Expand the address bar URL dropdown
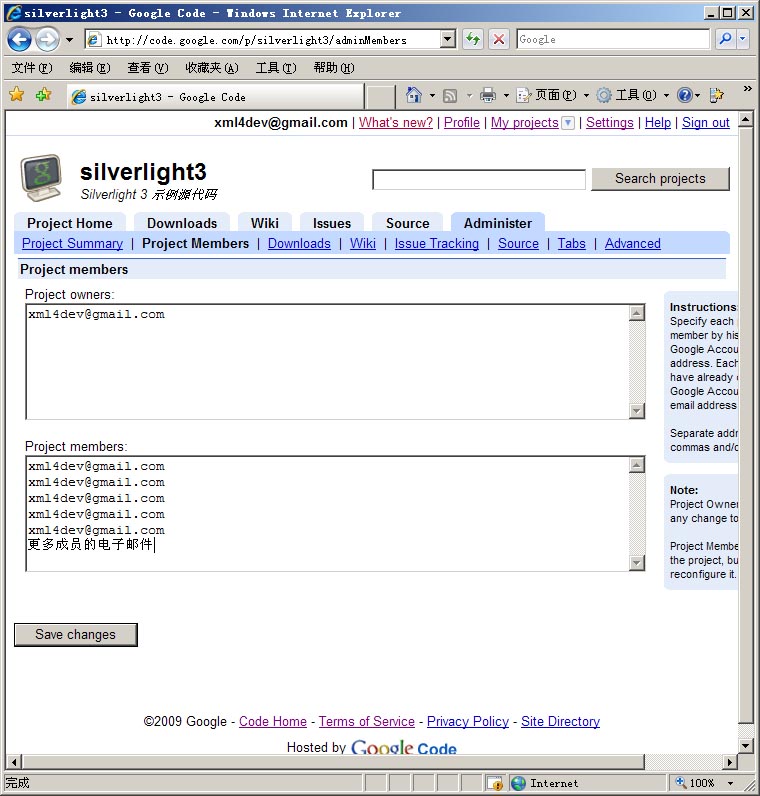Screen dimensions: 760x796 pos(448,39)
